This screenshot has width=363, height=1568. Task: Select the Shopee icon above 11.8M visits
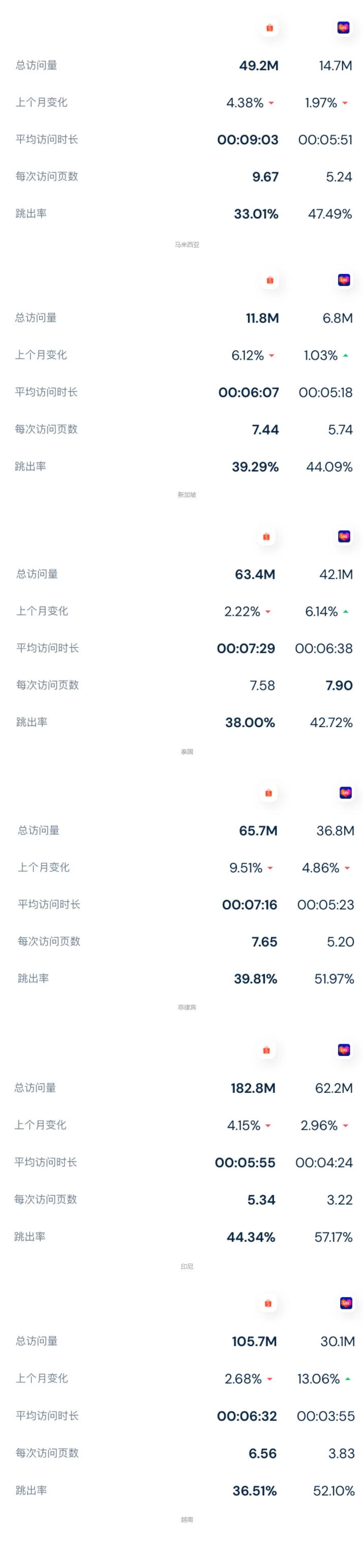270,280
